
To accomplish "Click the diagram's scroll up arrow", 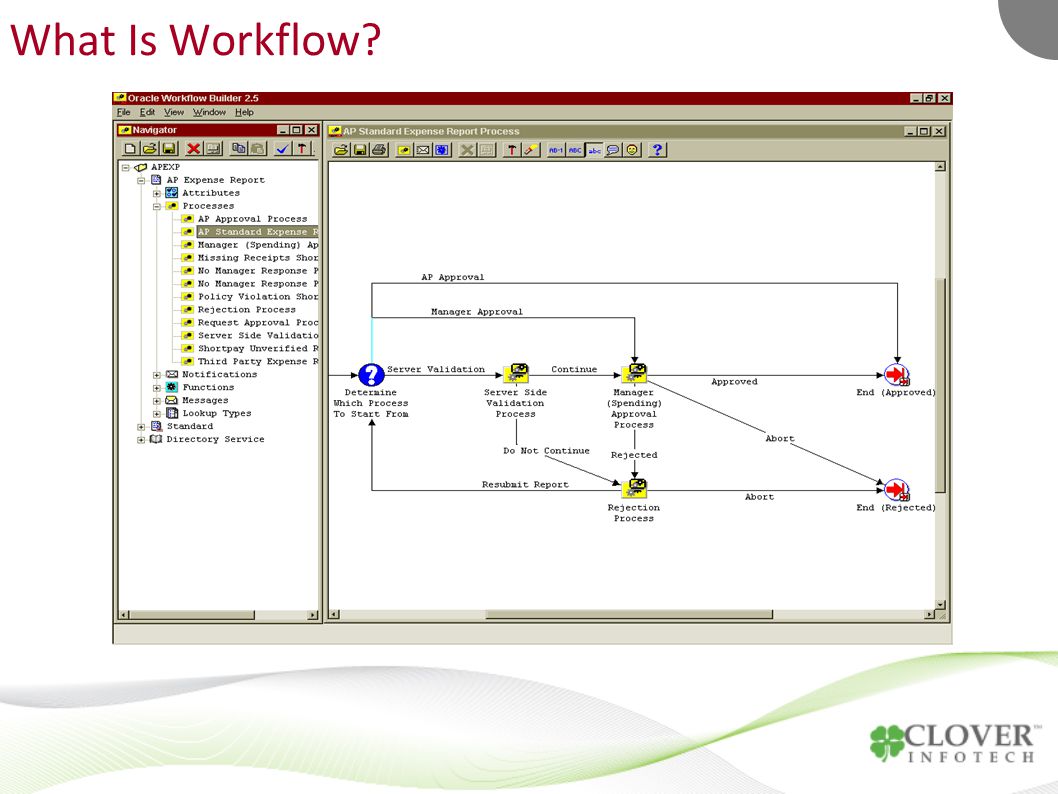I will (940, 167).
